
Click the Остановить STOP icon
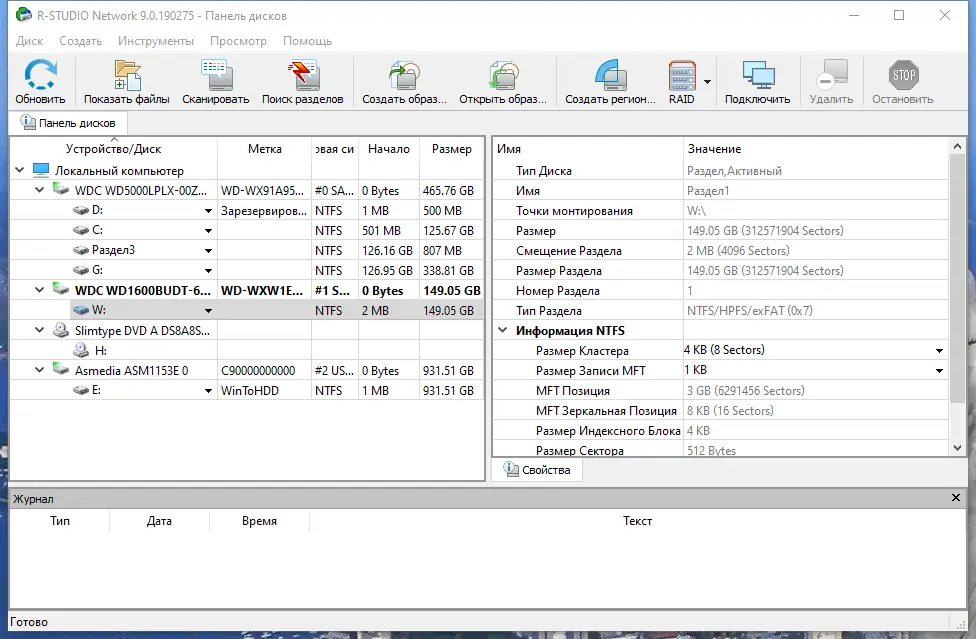click(x=903, y=75)
